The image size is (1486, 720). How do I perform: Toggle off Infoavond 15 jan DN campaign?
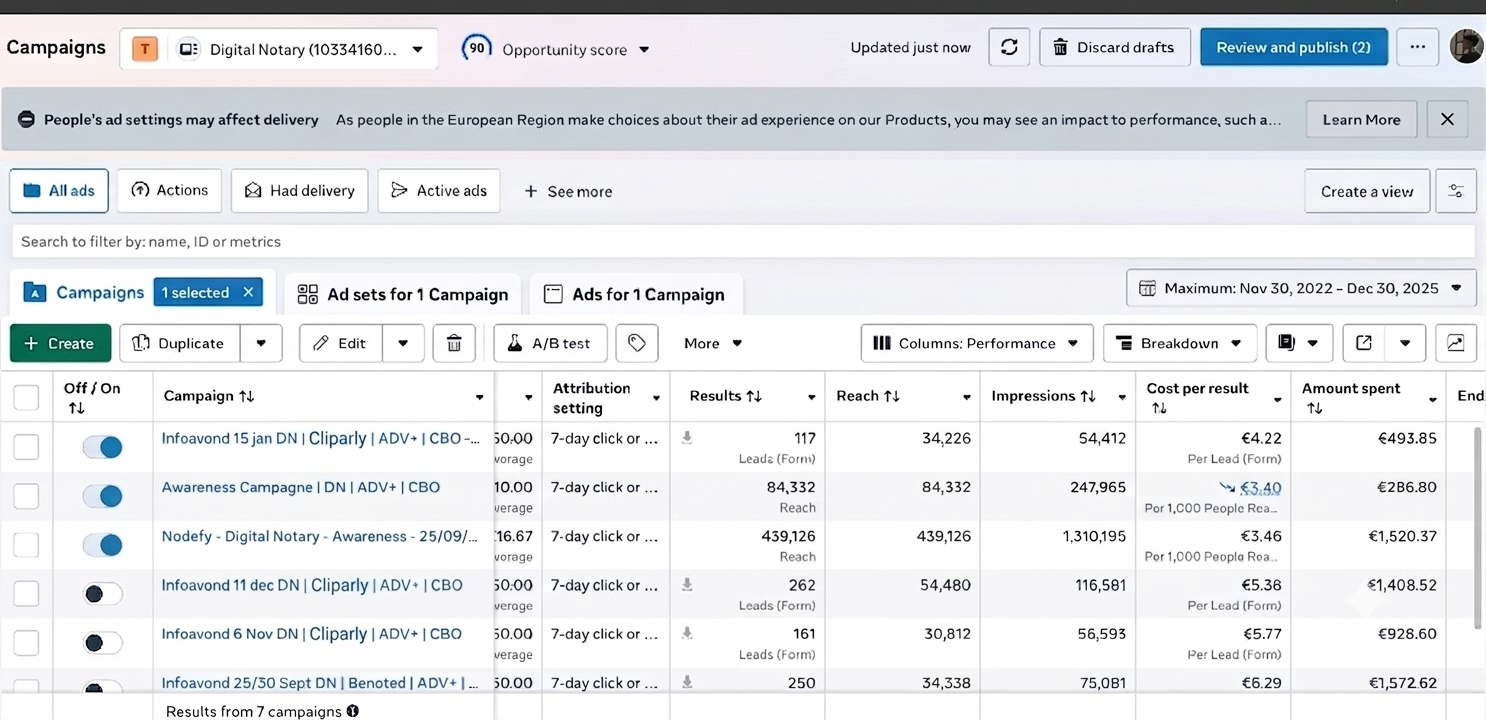tap(102, 447)
